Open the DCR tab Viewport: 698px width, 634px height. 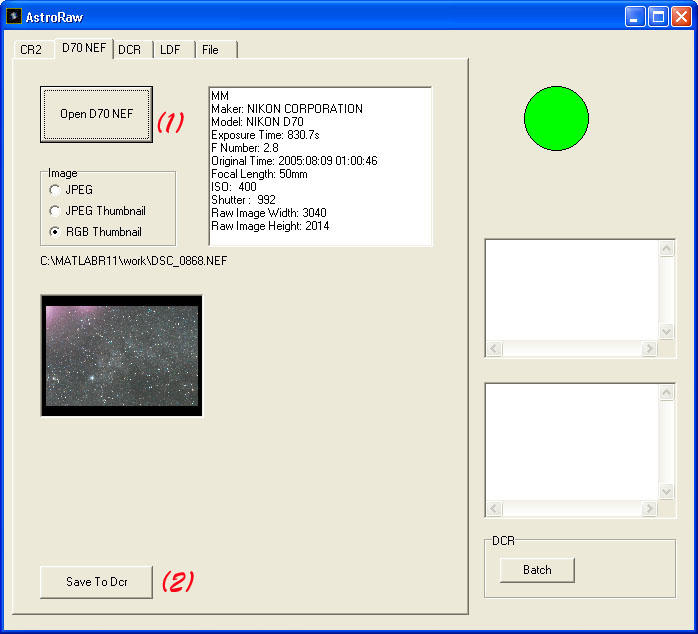(133, 49)
